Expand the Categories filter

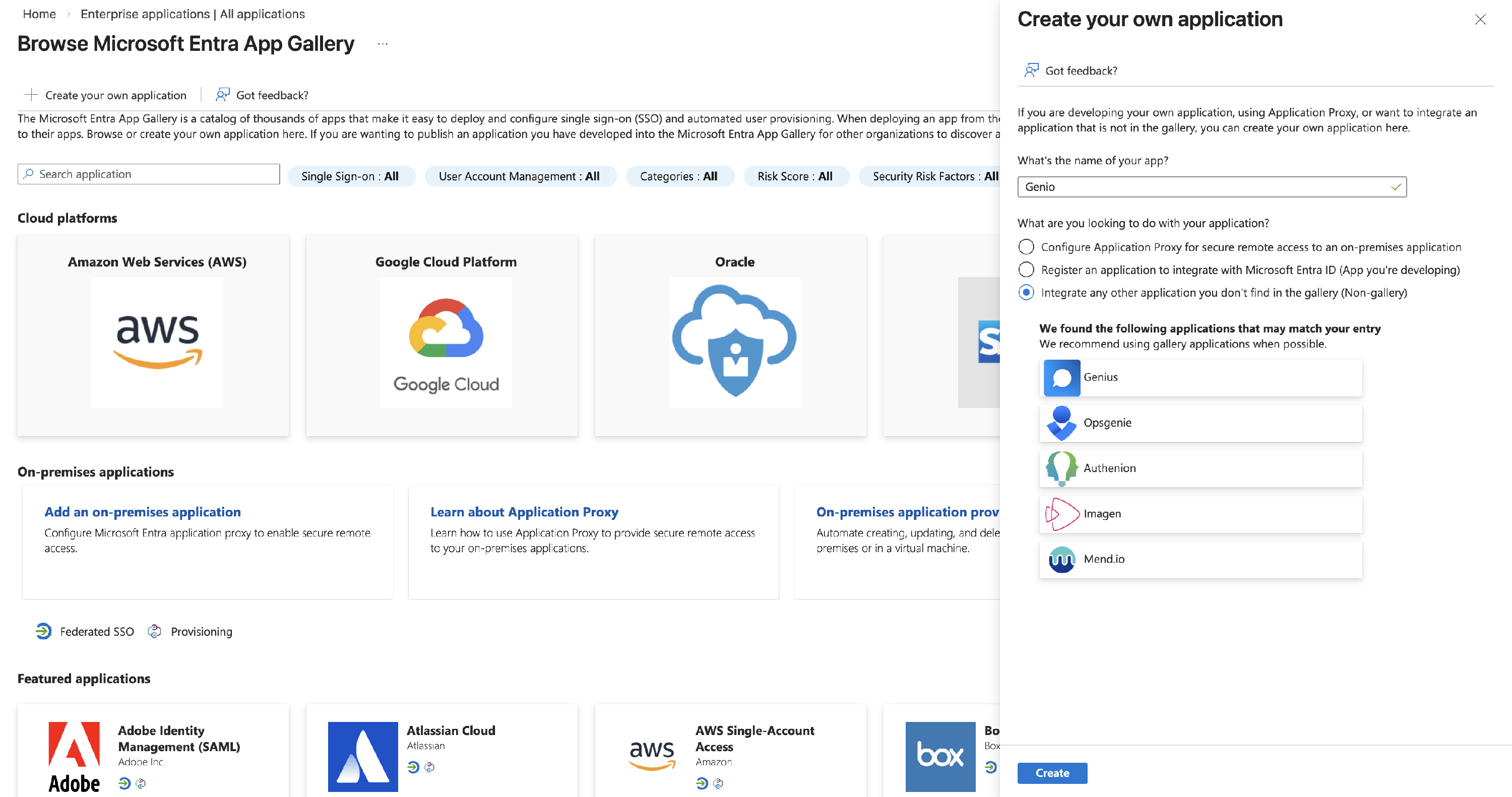click(680, 176)
